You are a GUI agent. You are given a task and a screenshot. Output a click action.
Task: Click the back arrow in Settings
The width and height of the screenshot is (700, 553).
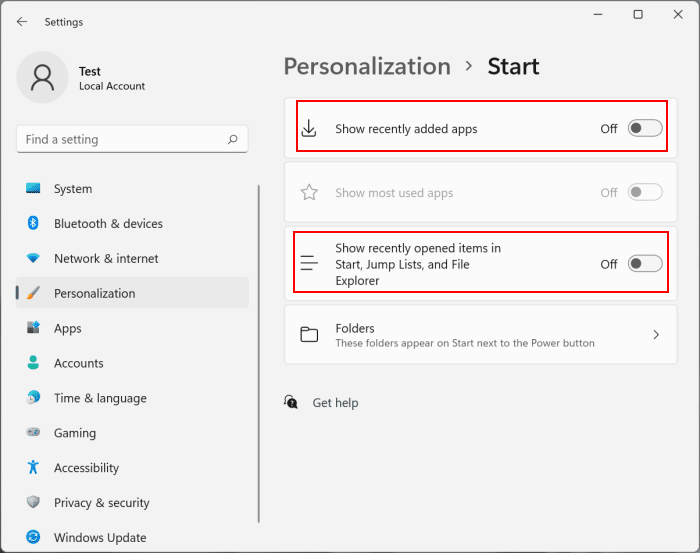(21, 22)
